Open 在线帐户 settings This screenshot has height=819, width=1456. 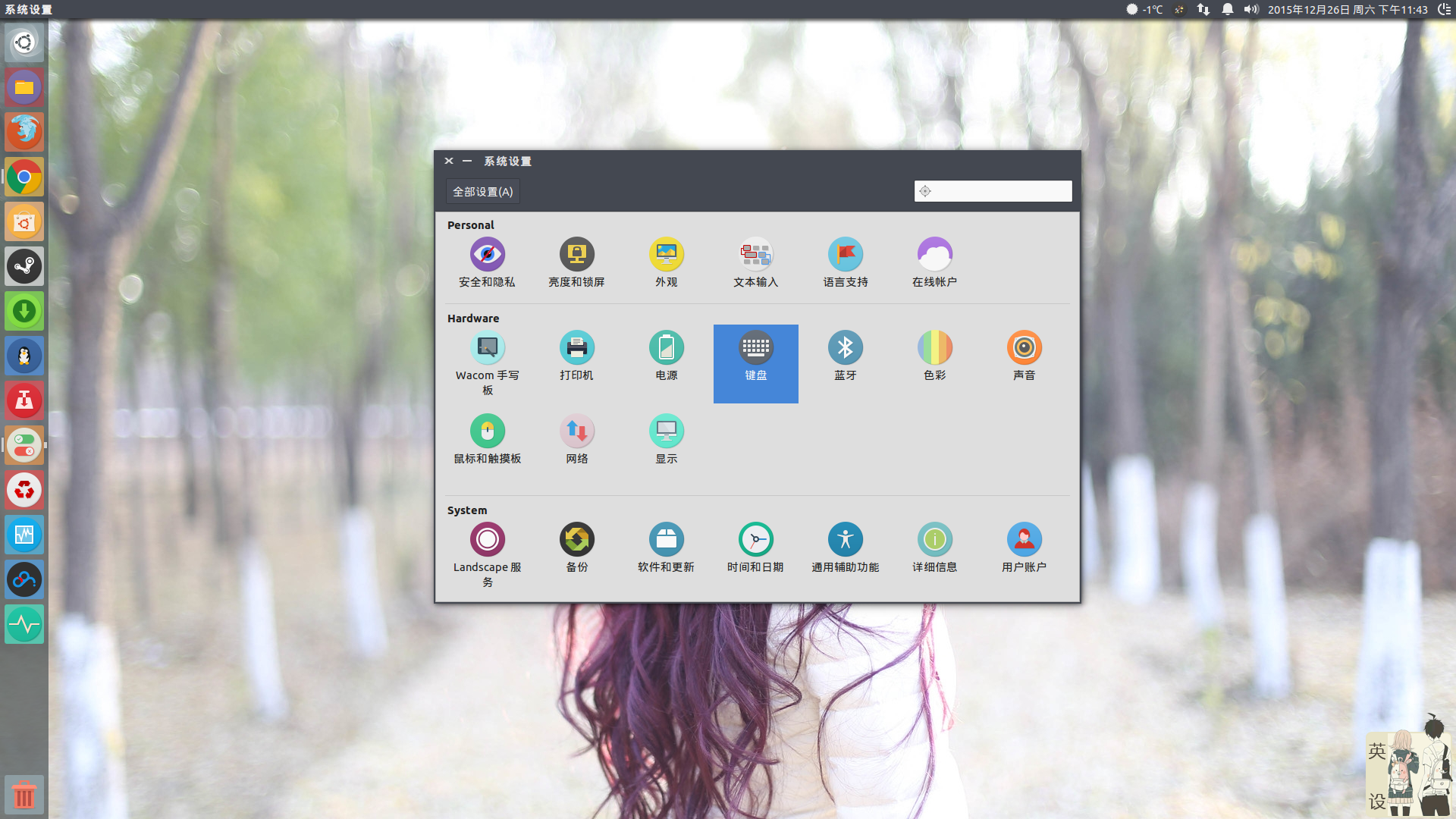(x=935, y=262)
